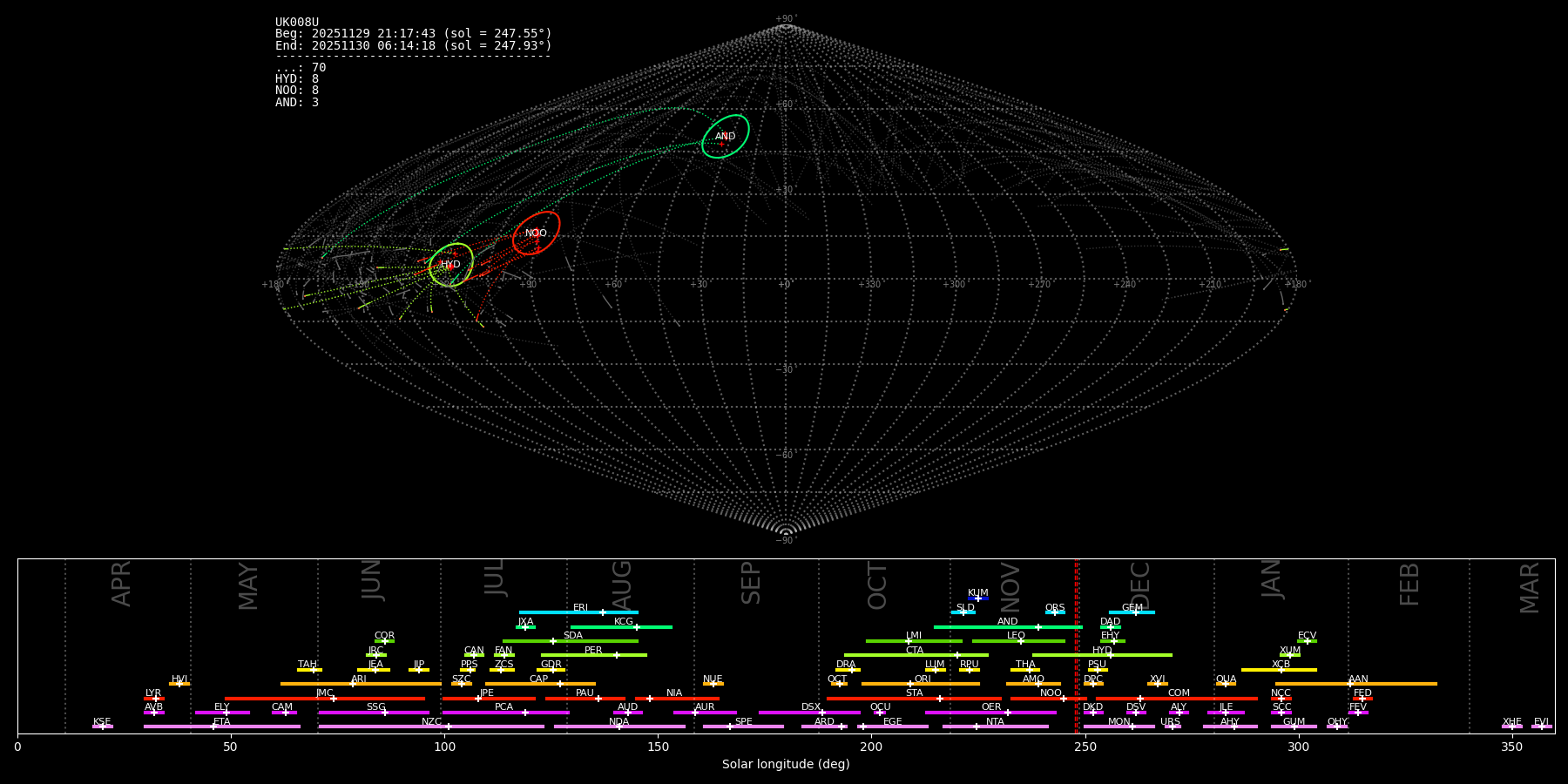Click the blue KUM shower marker
Viewport: 1568px width, 784px height.
tap(978, 598)
